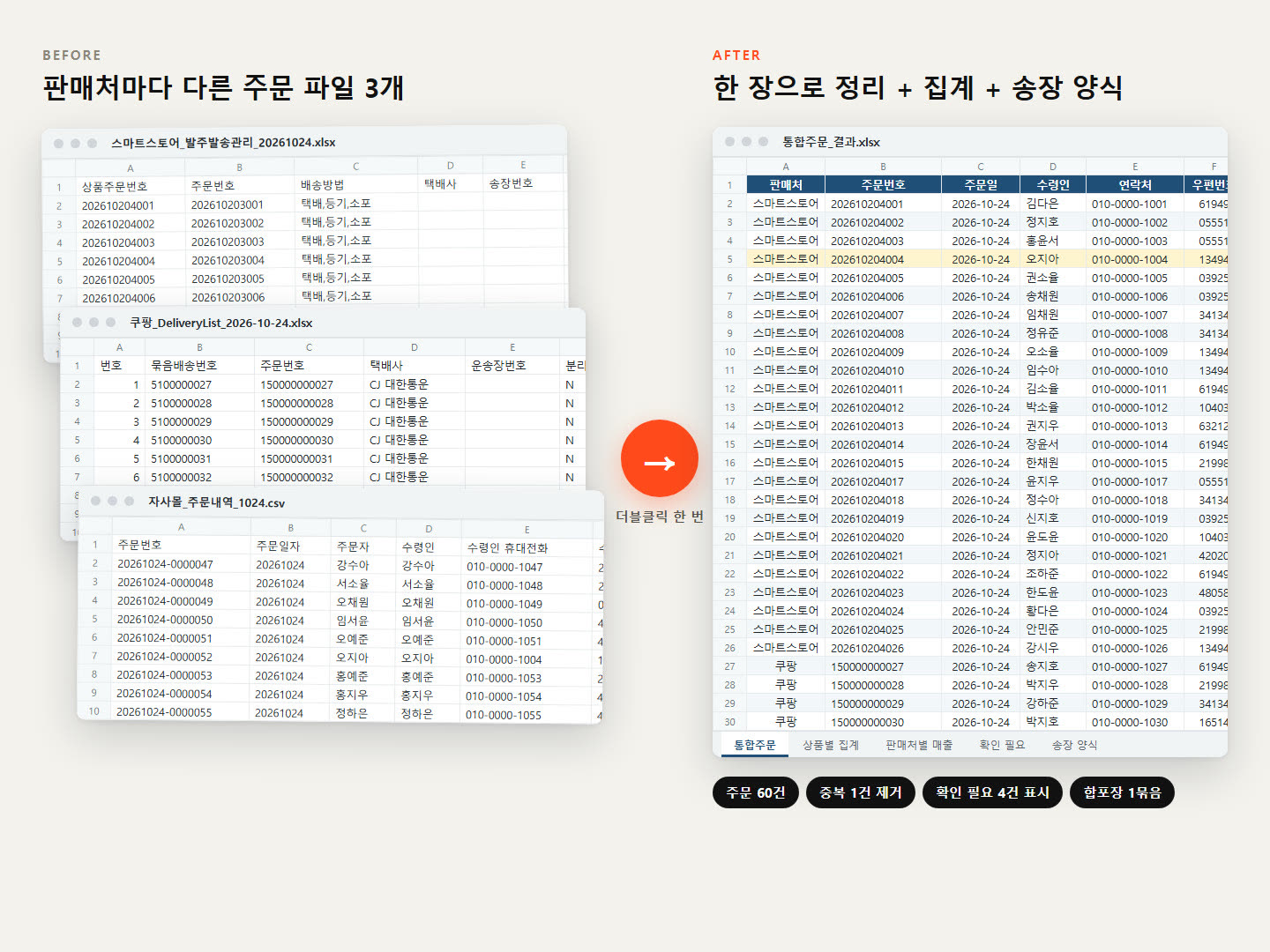
Task: Select the 판매처별 매출 sheet tab
Action: tap(919, 745)
